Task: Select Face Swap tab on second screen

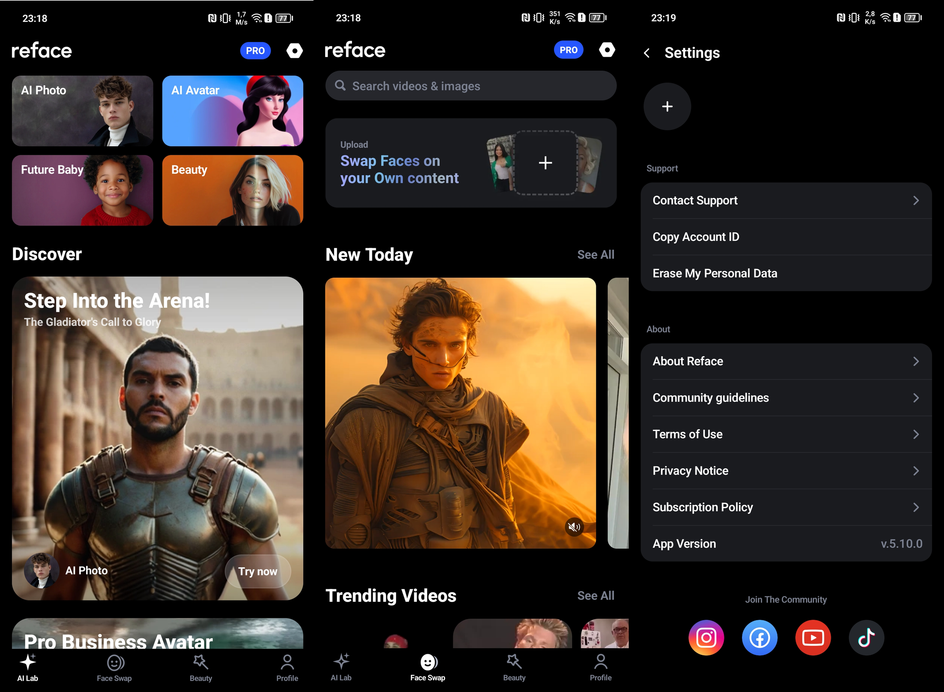Action: (x=428, y=667)
